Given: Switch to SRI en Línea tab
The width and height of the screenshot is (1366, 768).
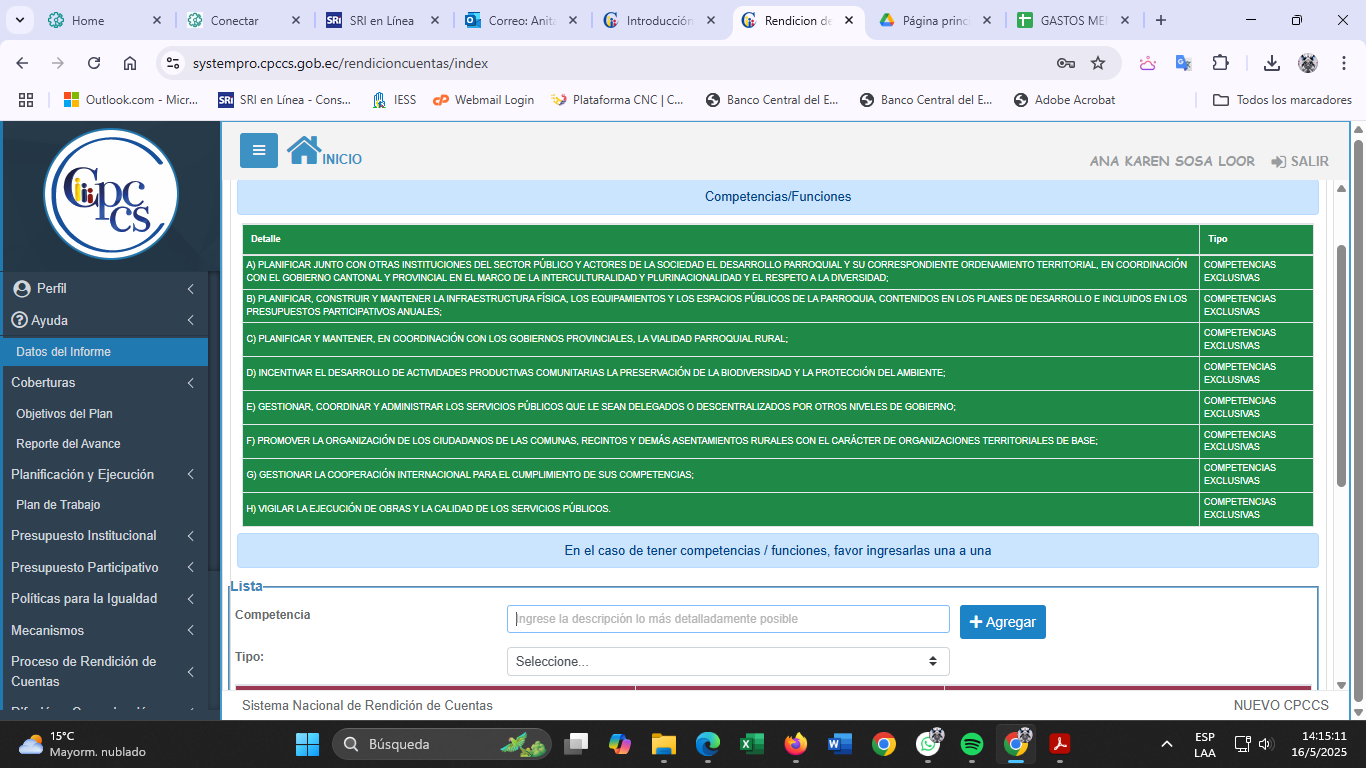Looking at the screenshot, I should 381,20.
